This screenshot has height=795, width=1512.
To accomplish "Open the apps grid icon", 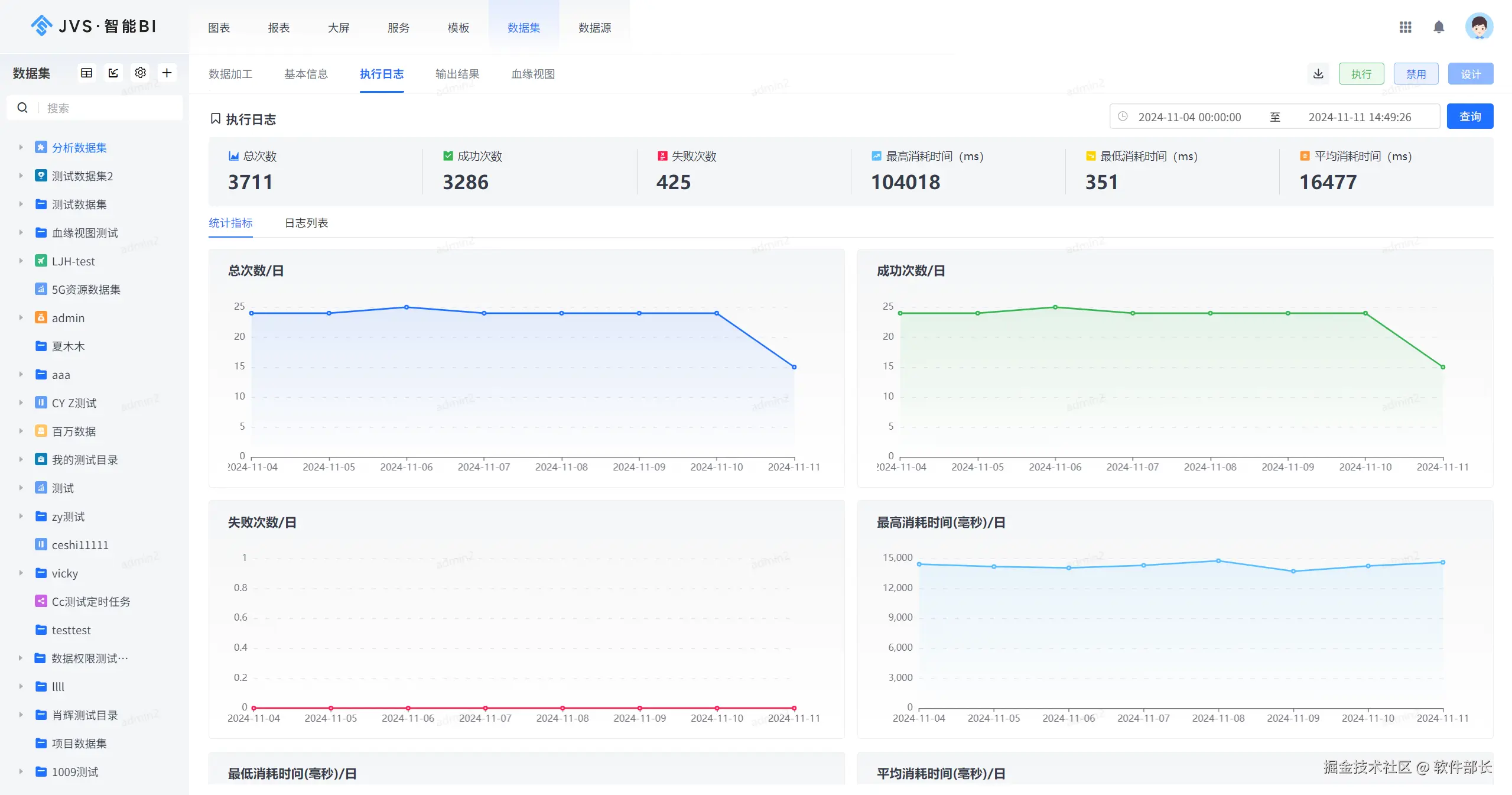I will tap(1406, 27).
